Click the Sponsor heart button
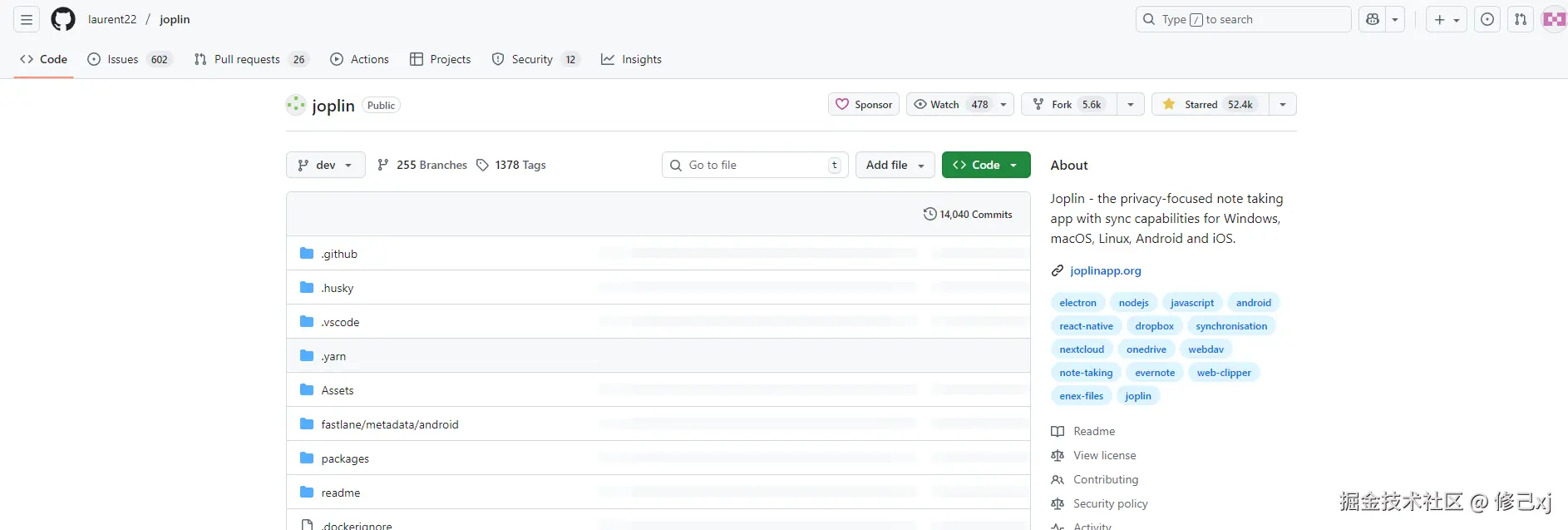The height and width of the screenshot is (530, 1568). coord(864,104)
